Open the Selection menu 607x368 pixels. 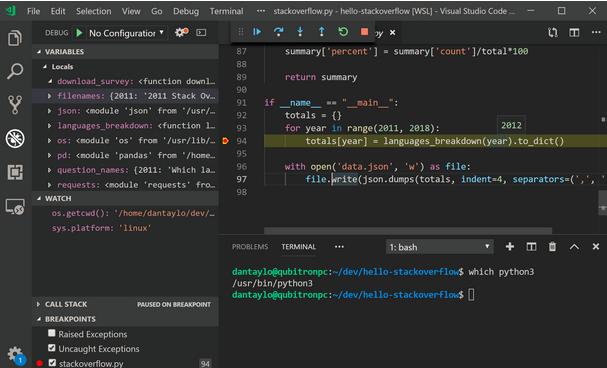93,11
